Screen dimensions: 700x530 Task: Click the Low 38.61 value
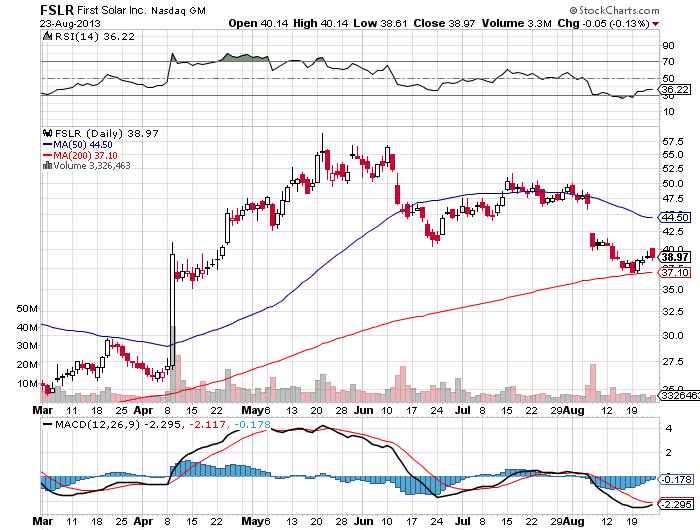click(380, 23)
